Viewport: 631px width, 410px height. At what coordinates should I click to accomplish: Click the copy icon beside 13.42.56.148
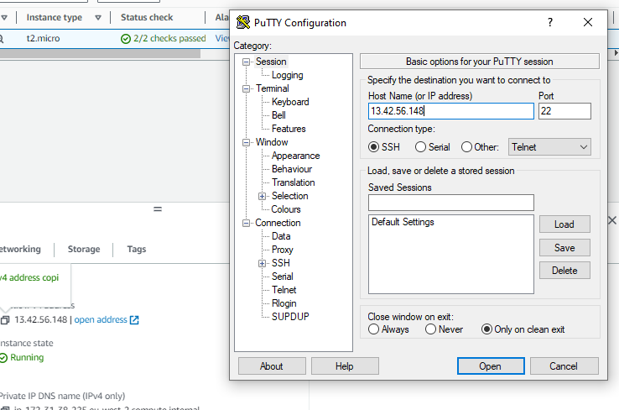[5, 320]
